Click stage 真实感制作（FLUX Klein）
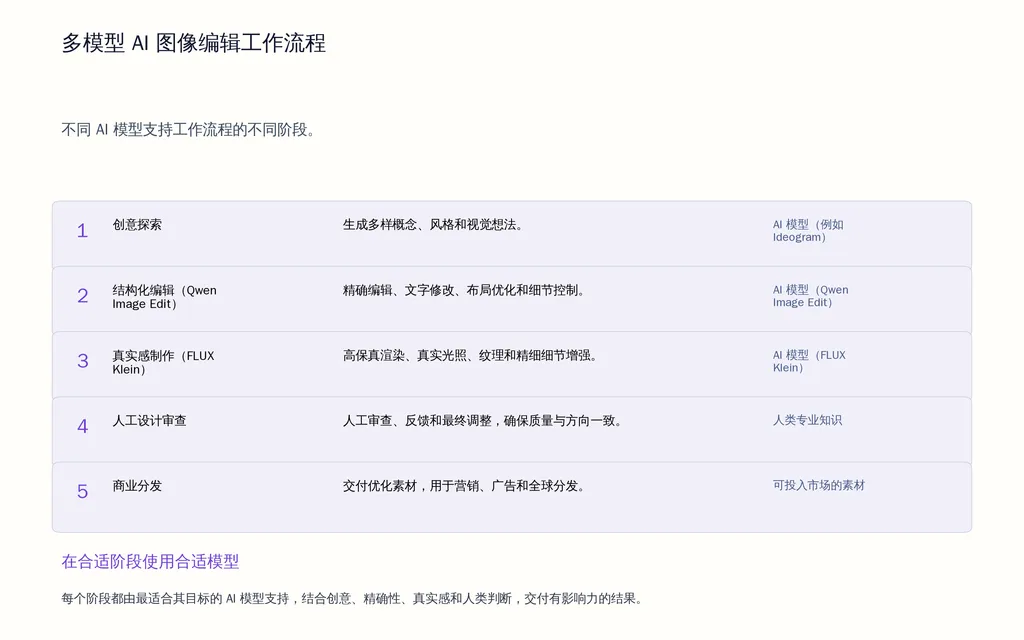The height and width of the screenshot is (640, 1024). [163, 362]
